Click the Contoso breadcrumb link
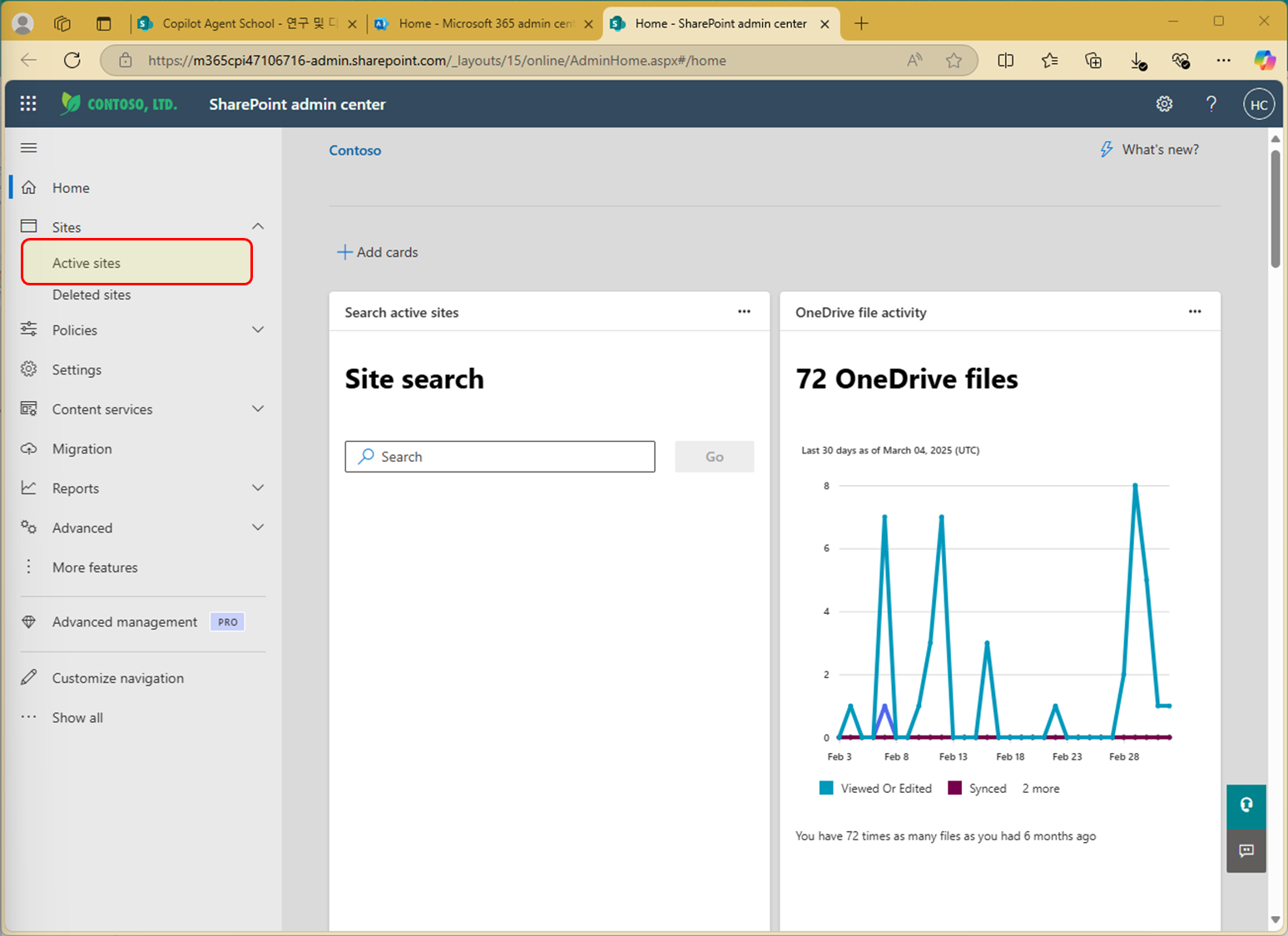The image size is (1288, 936). 355,150
